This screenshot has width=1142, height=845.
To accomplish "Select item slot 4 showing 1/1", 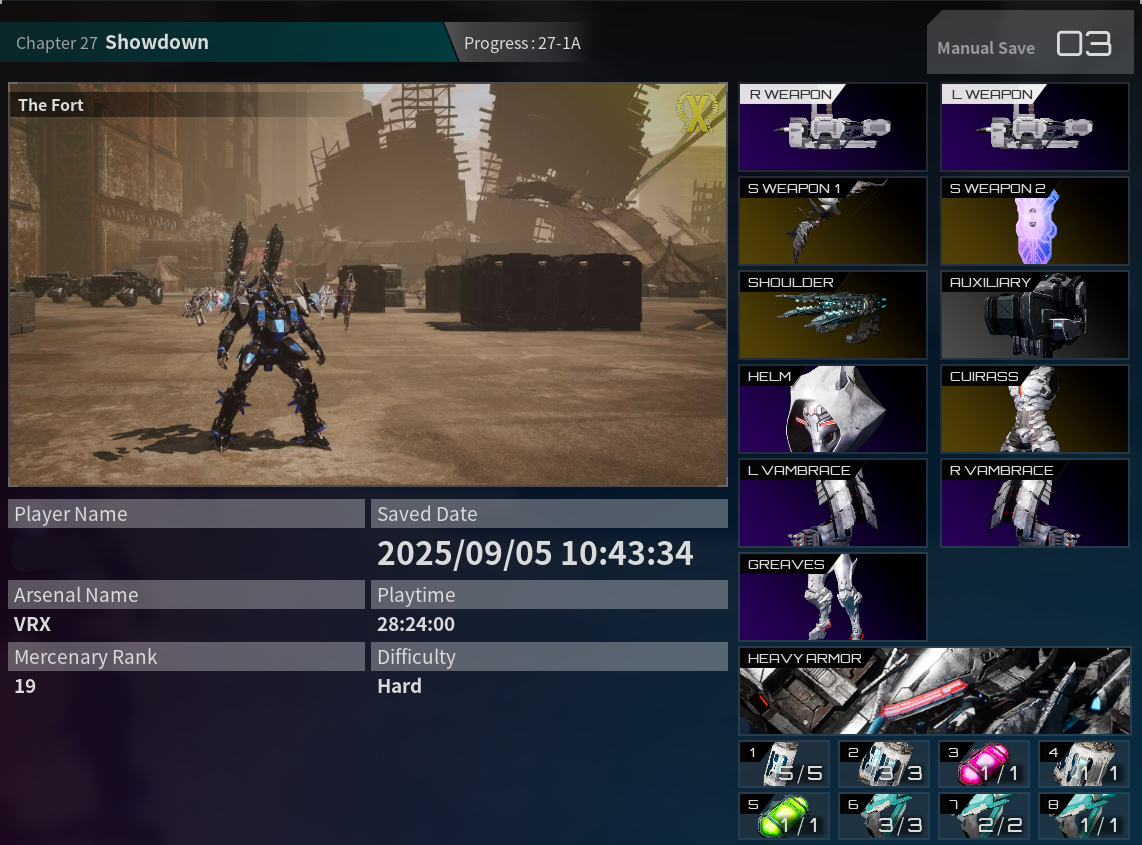I will [1084, 764].
